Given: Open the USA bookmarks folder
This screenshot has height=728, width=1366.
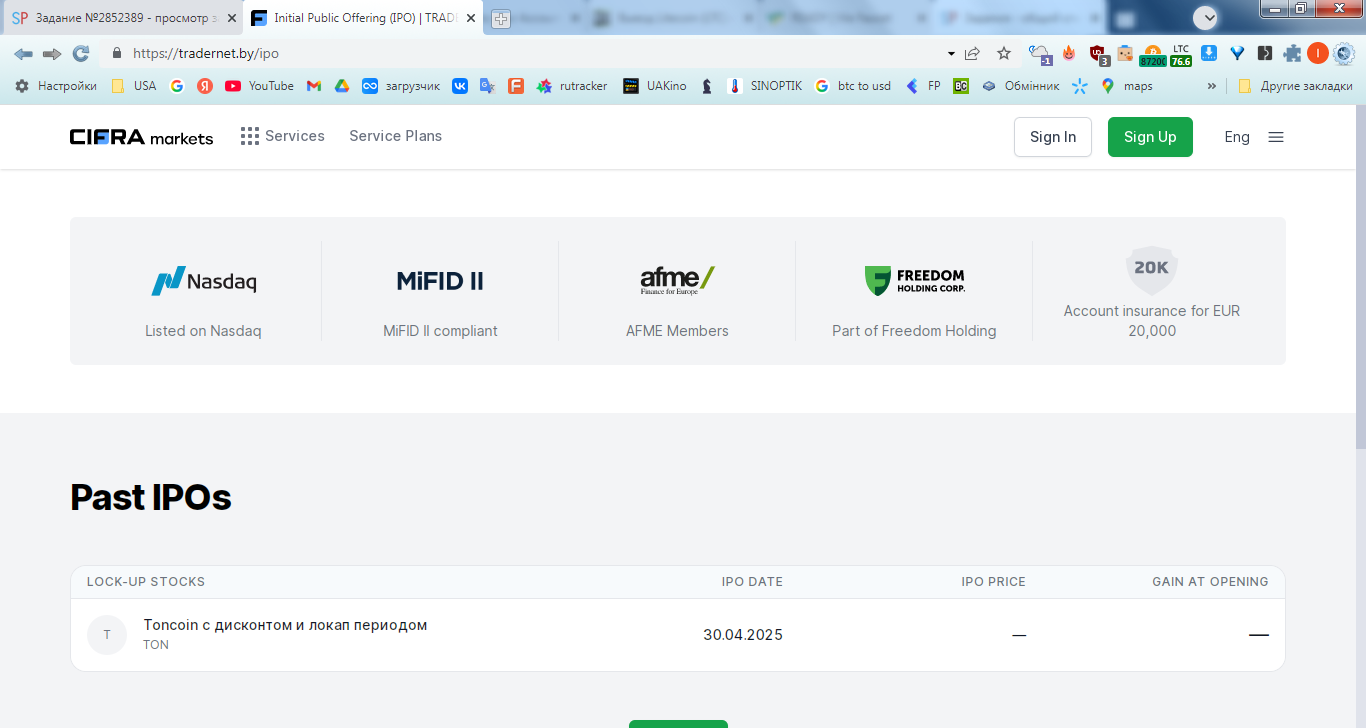Looking at the screenshot, I should [x=134, y=86].
